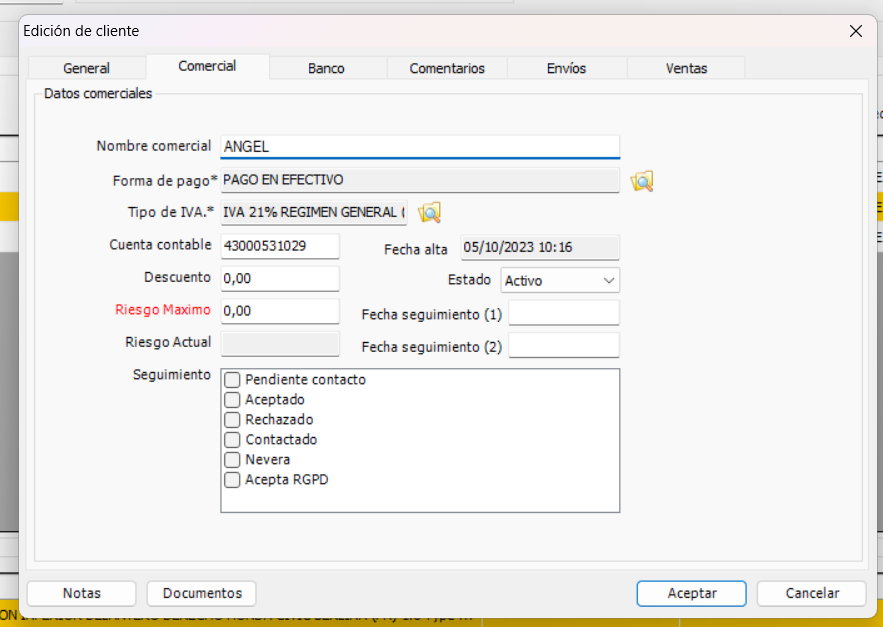Image resolution: width=883 pixels, height=627 pixels.
Task: Mark the client as Contactado
Action: pos(230,440)
